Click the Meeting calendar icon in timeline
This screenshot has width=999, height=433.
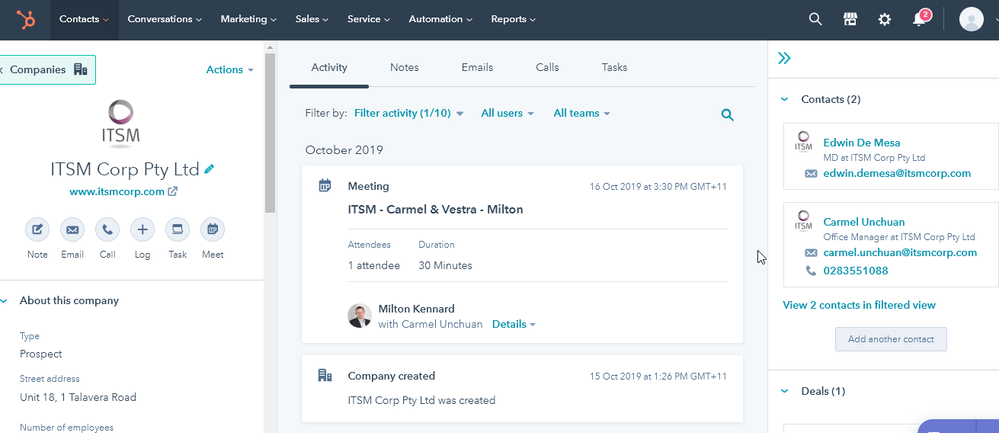[325, 186]
